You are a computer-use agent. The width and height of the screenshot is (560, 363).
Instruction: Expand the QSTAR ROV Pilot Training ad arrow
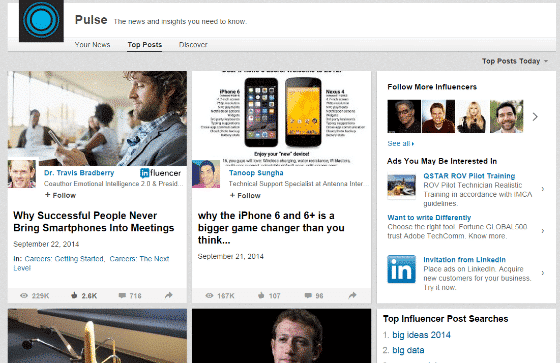click(543, 189)
